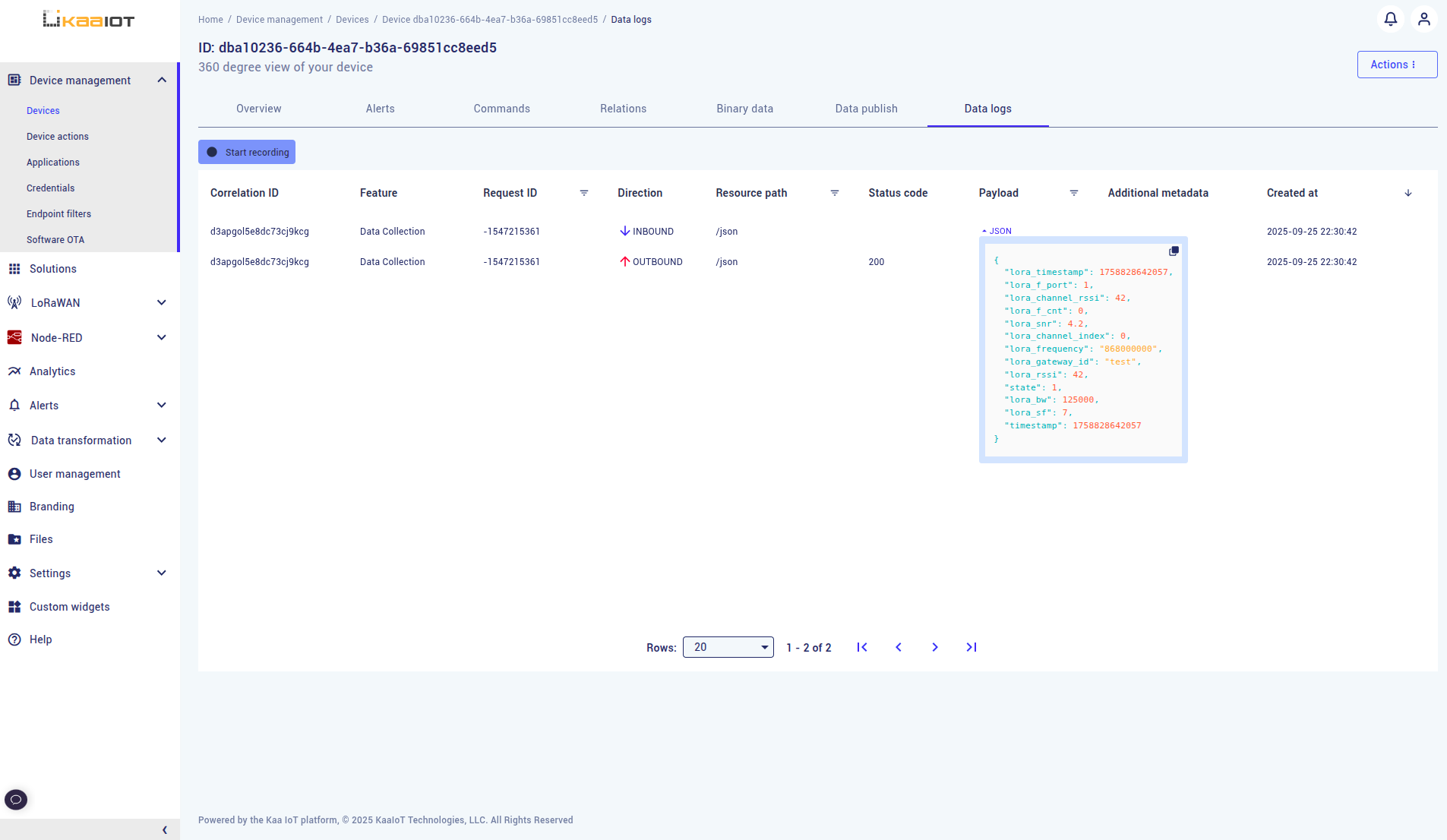
Task: Toggle sort order on Created at column
Action: 1408,193
